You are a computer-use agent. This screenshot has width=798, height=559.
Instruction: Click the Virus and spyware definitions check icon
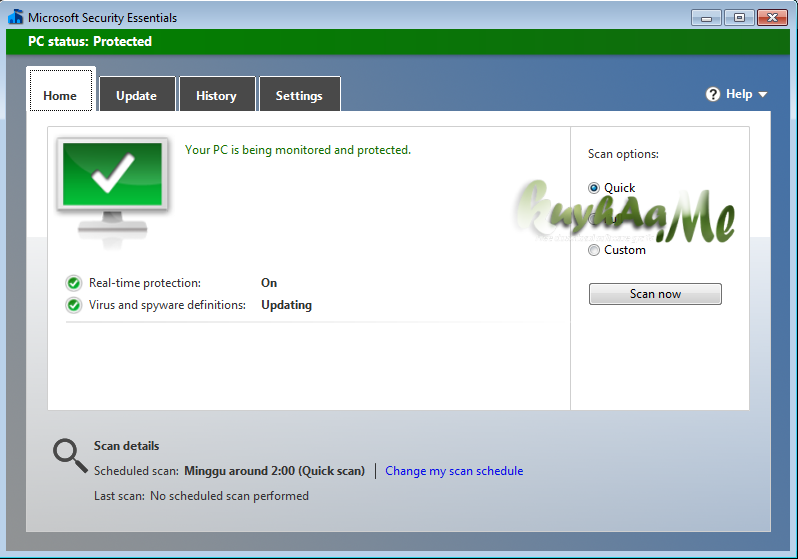click(74, 305)
